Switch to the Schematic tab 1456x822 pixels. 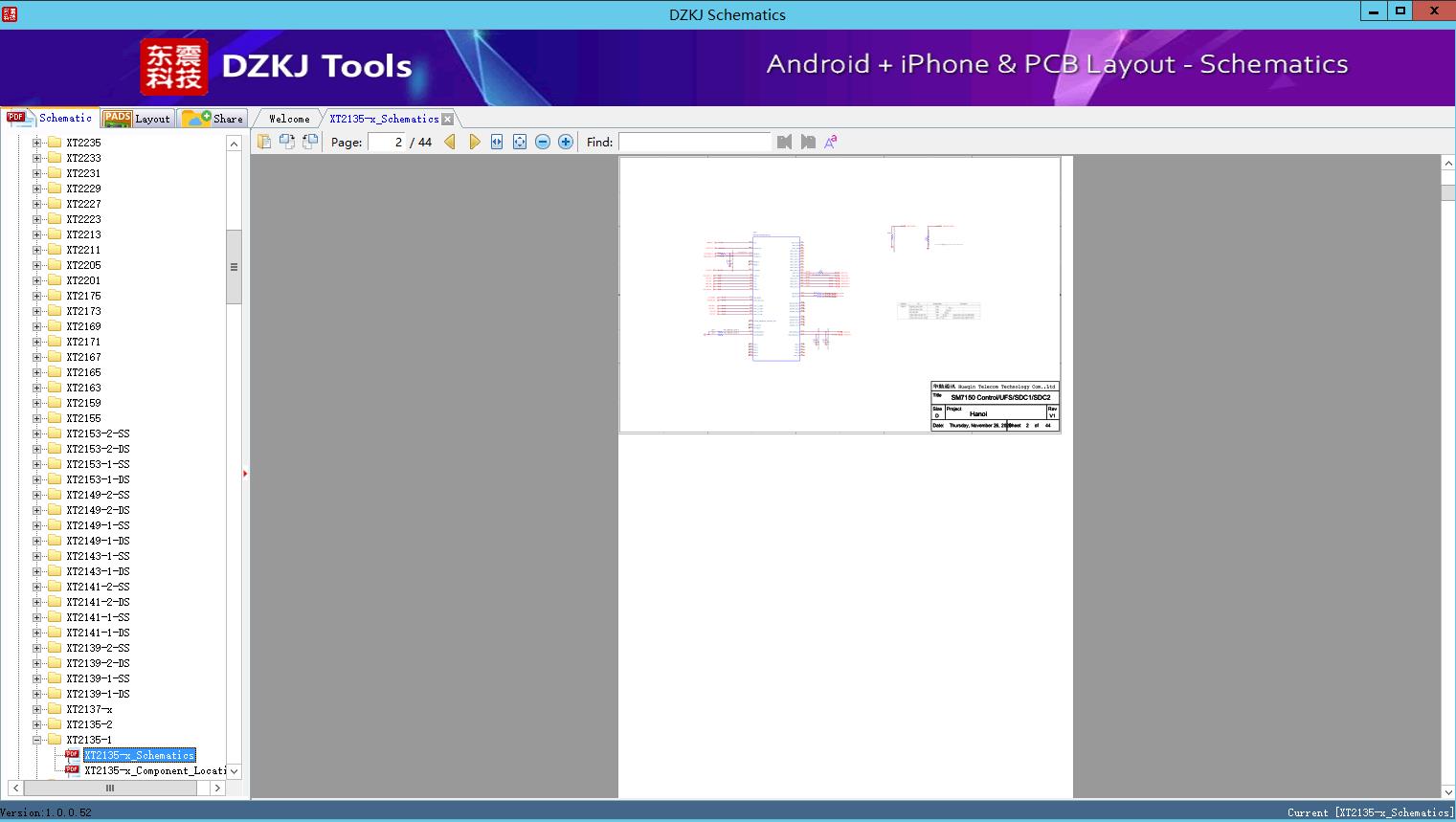click(x=50, y=118)
